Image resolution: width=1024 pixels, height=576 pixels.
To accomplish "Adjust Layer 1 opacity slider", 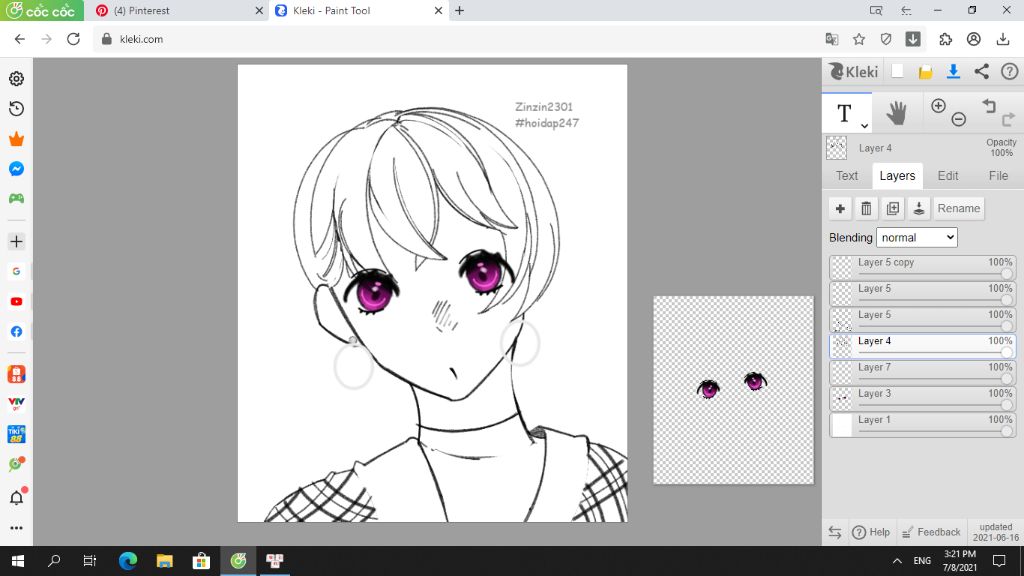I will click(935, 431).
